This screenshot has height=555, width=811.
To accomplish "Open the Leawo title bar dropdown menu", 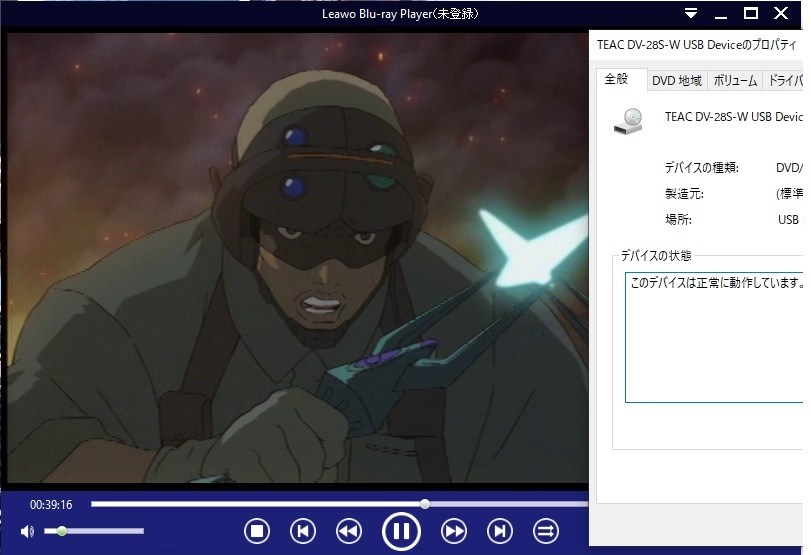I will pos(691,13).
